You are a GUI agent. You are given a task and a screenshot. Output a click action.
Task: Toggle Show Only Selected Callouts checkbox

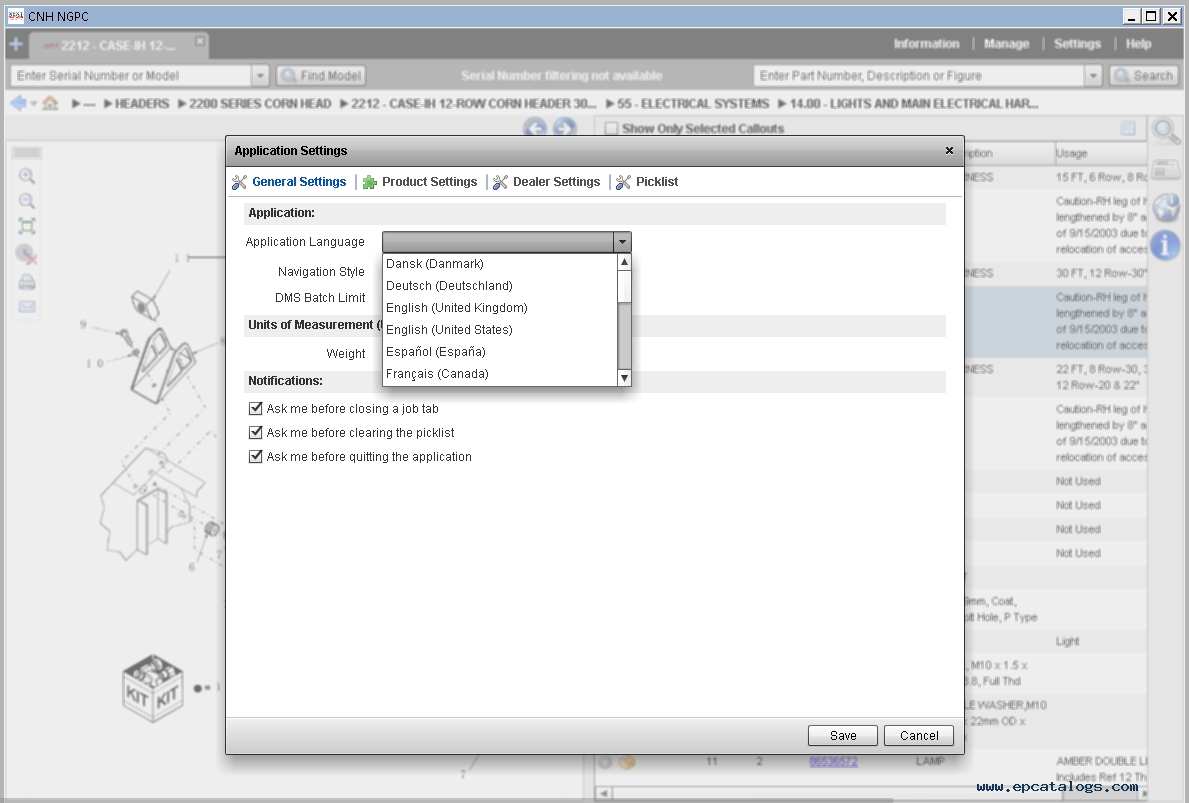[x=611, y=129]
